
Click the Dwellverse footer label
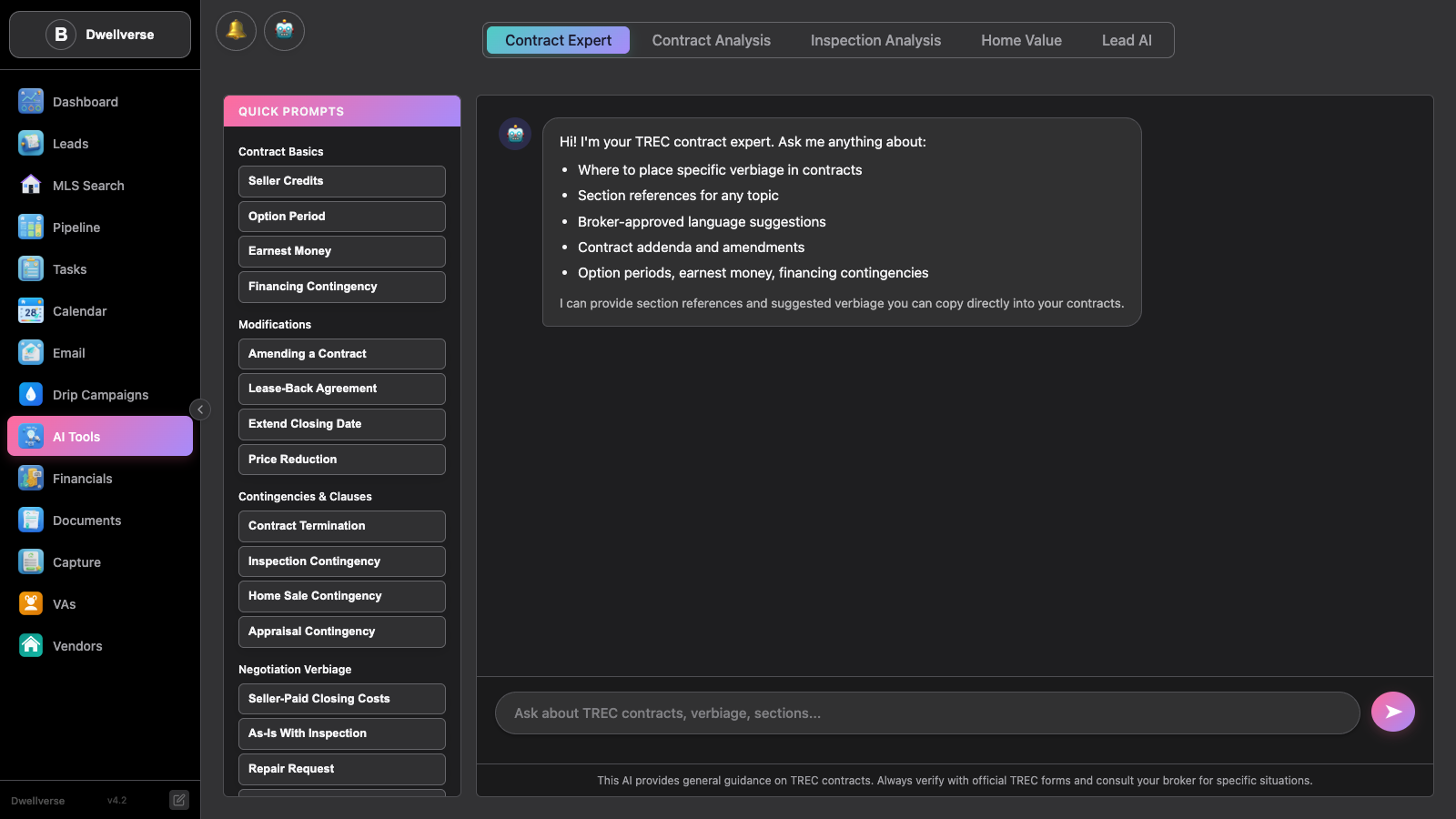pos(38,801)
